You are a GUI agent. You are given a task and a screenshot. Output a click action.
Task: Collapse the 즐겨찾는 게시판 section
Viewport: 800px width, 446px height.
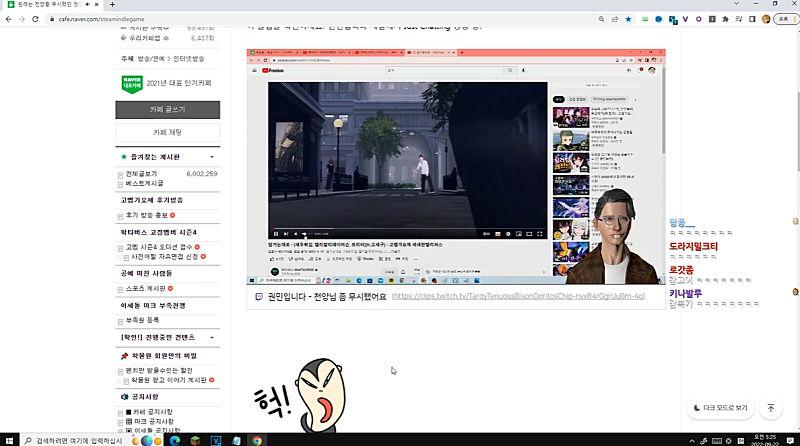[212, 157]
